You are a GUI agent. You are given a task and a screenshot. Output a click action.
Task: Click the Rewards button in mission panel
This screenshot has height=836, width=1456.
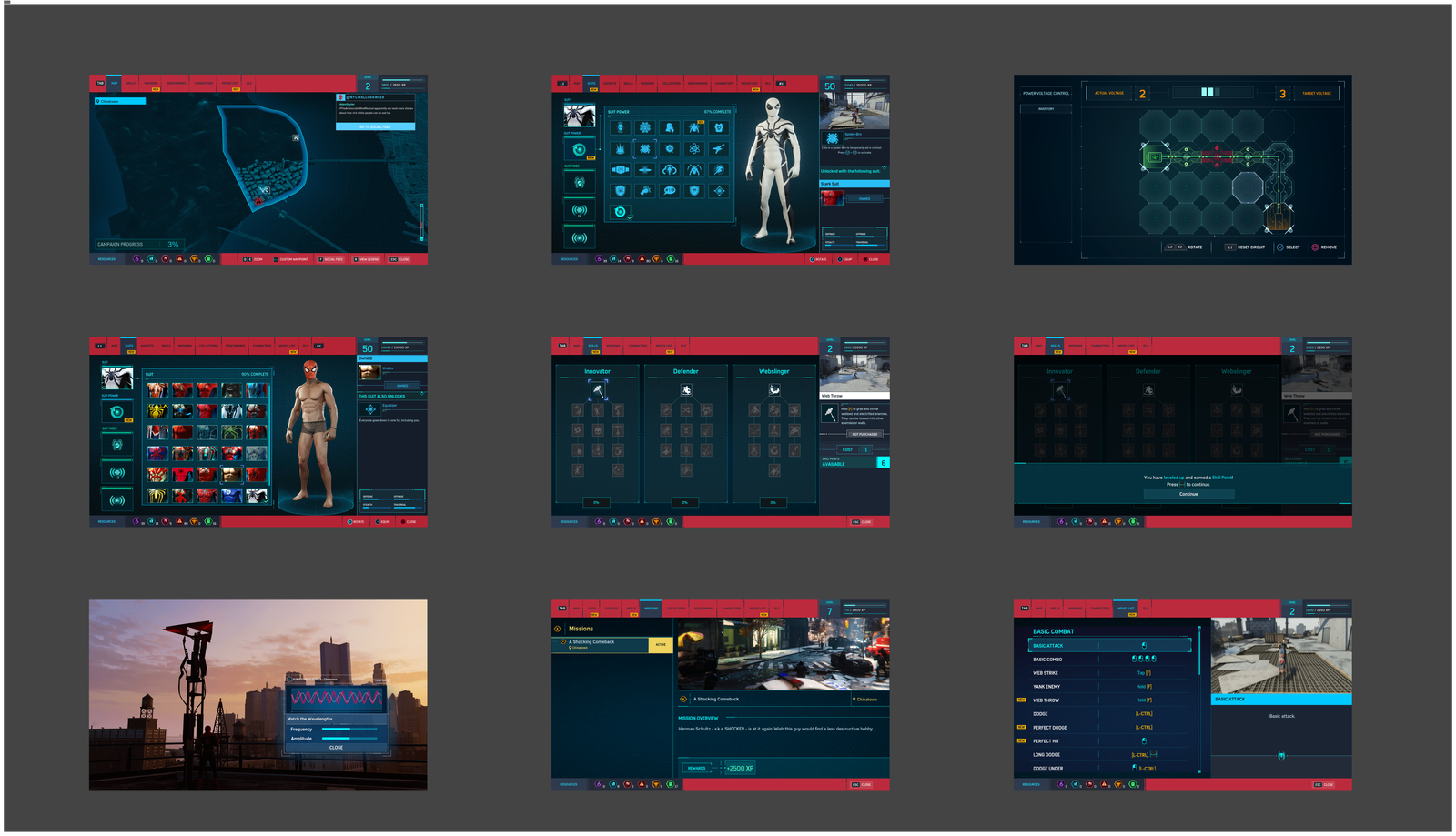click(x=697, y=768)
